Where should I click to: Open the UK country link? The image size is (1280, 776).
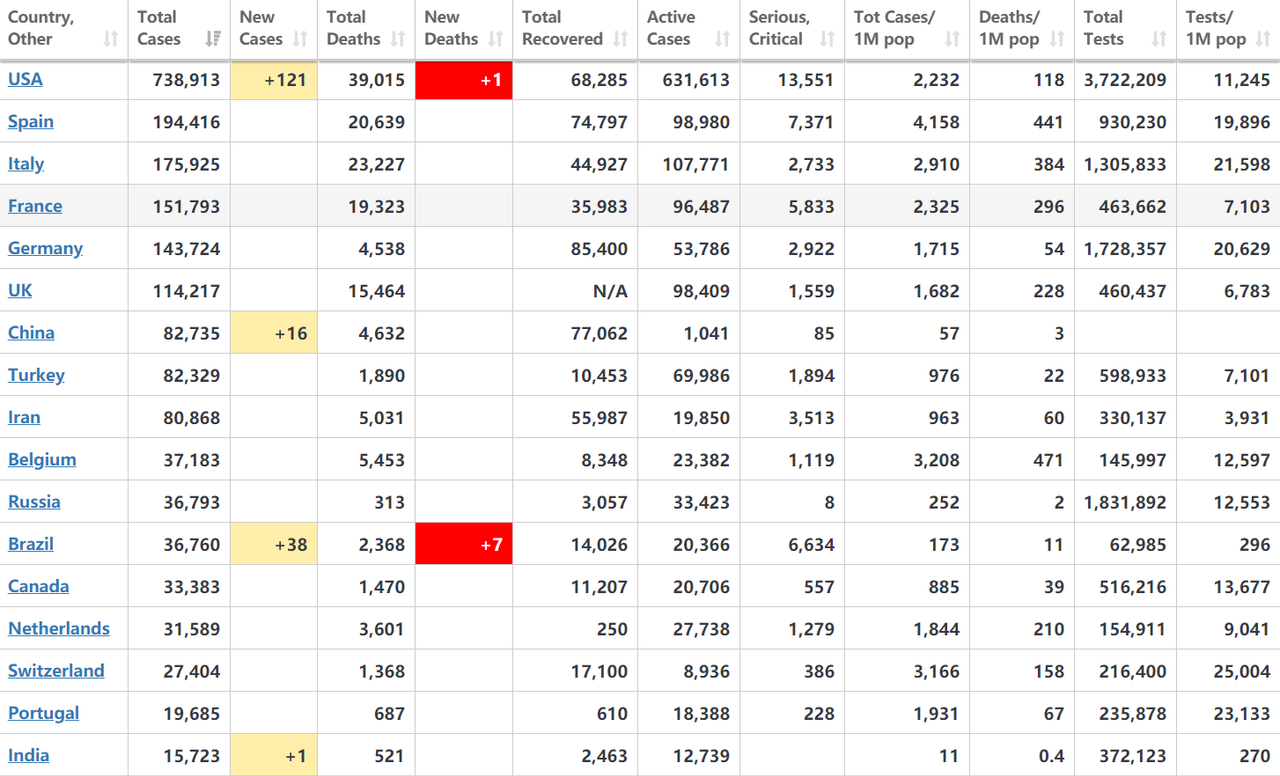click(20, 290)
